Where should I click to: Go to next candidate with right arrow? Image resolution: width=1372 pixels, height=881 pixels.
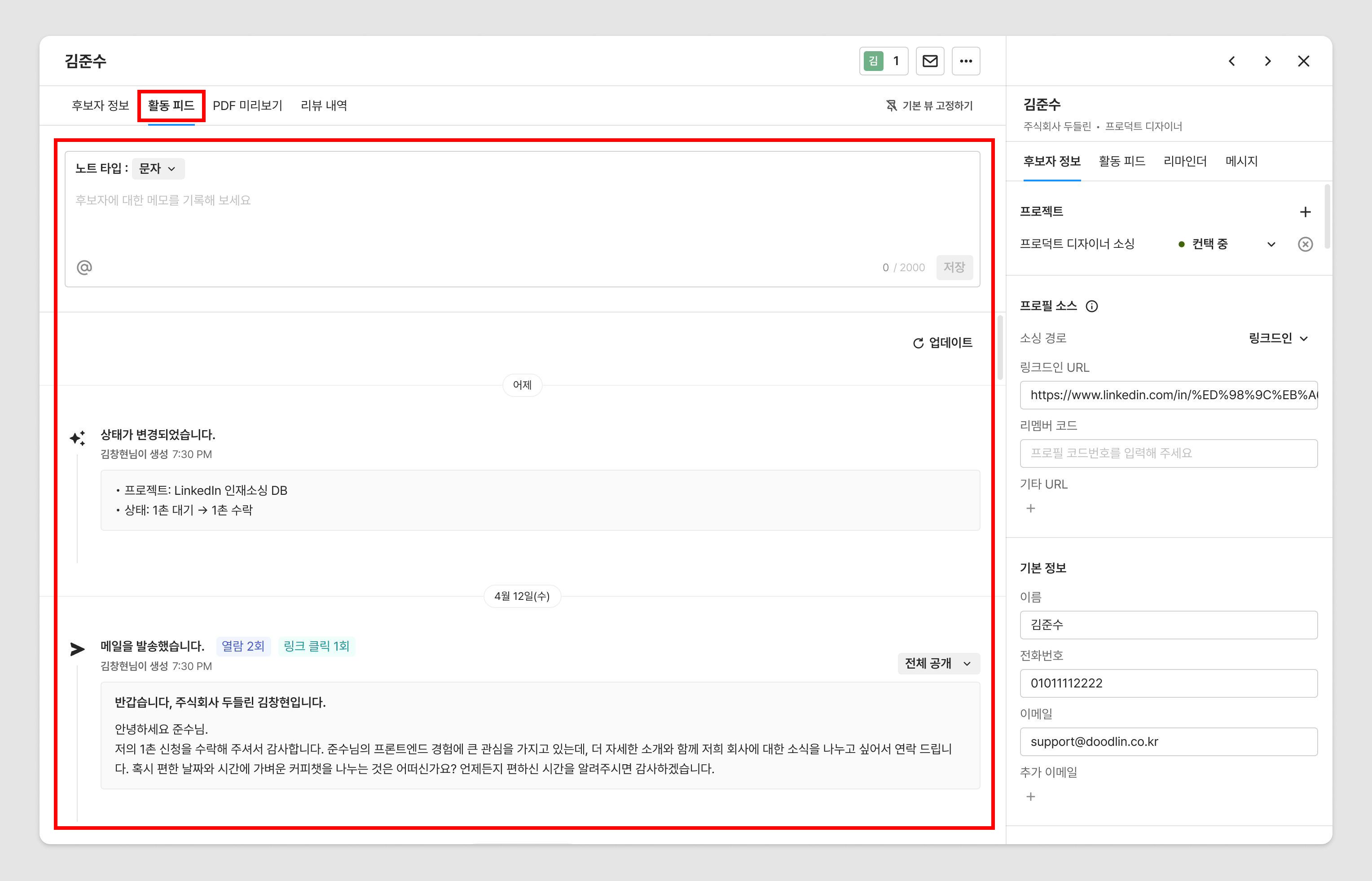coord(1267,61)
